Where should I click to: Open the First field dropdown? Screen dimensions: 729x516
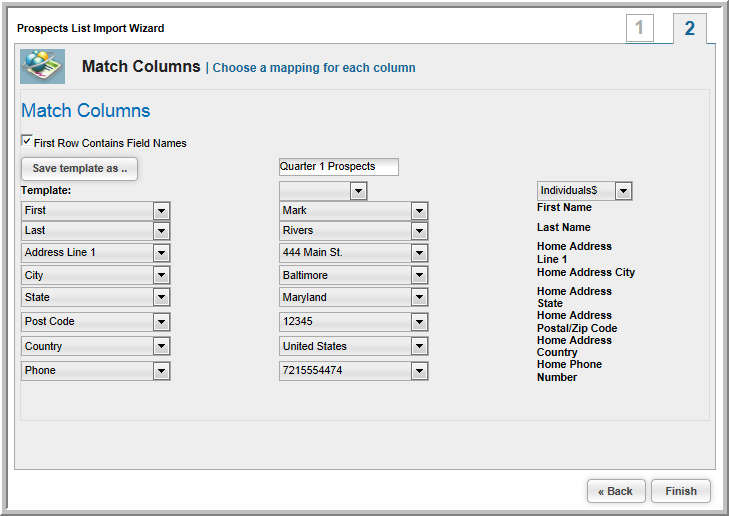pos(96,211)
